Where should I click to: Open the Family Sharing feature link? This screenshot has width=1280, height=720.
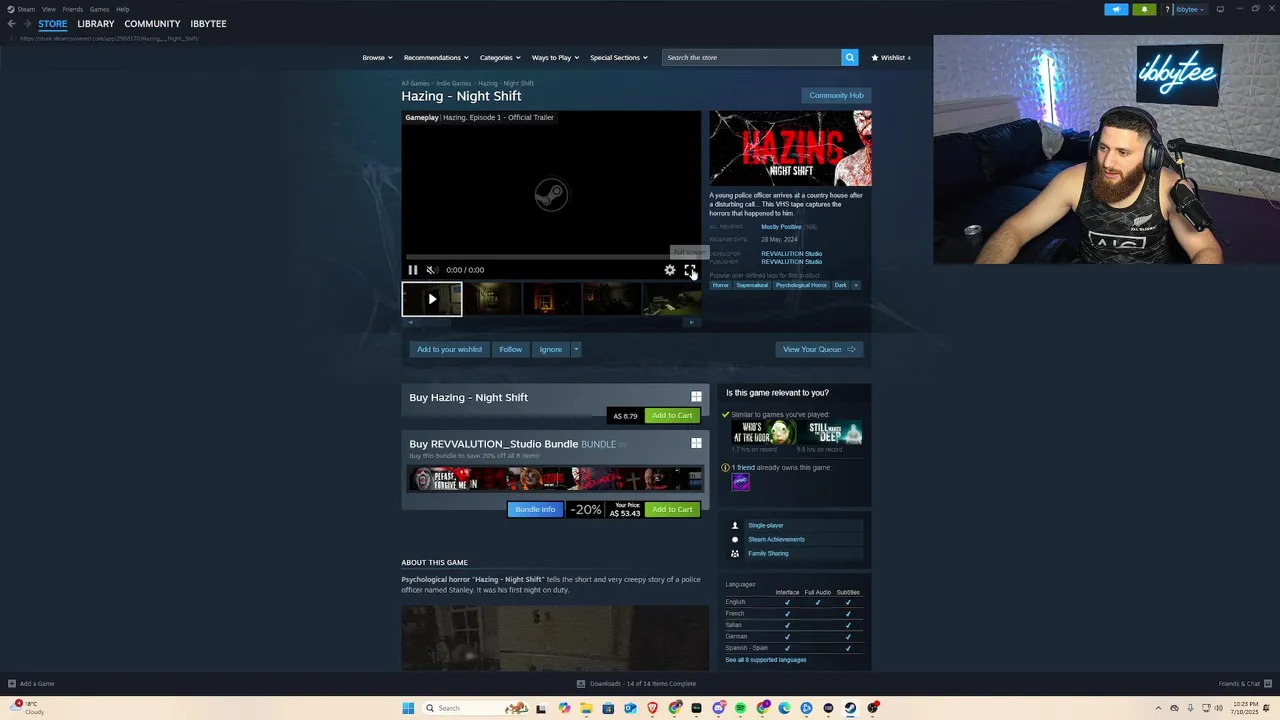coord(768,553)
